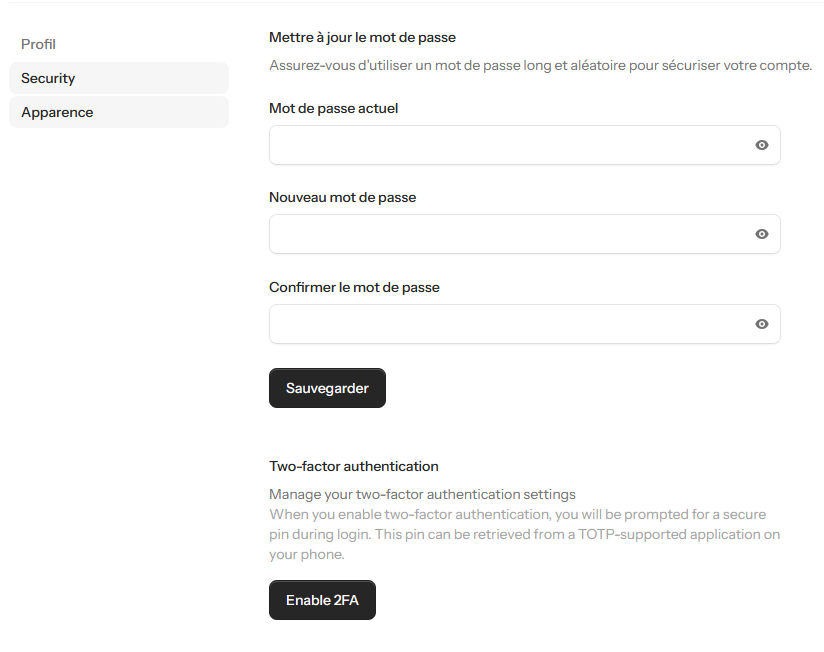The height and width of the screenshot is (652, 824).
Task: Click the Sauvegarder button
Action: tap(327, 388)
